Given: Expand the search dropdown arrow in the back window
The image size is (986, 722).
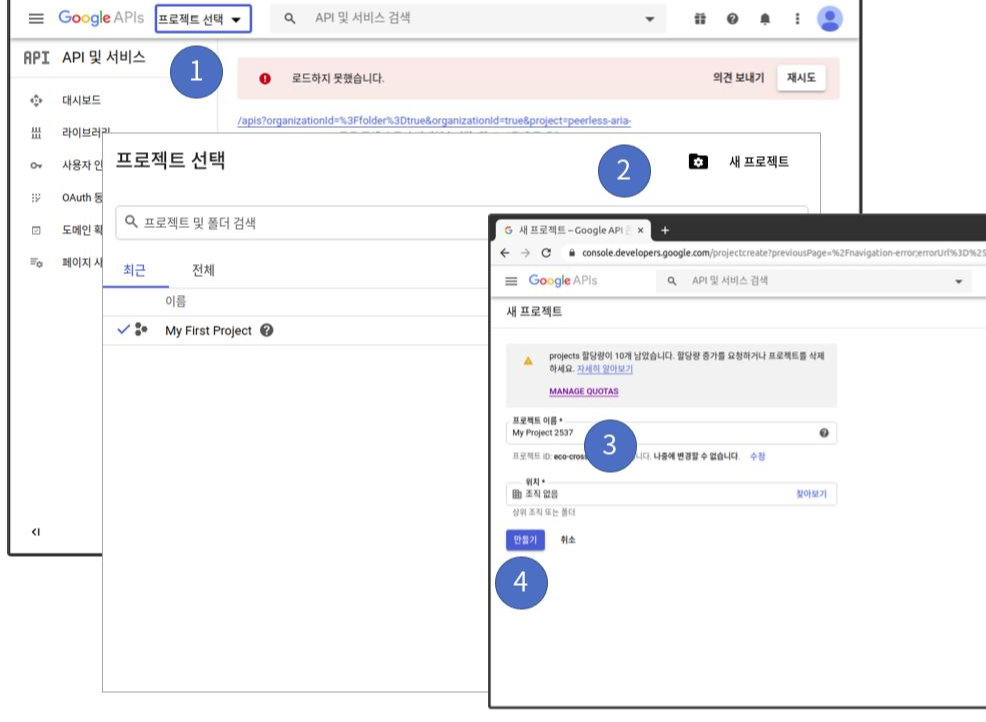Looking at the screenshot, I should tap(650, 19).
